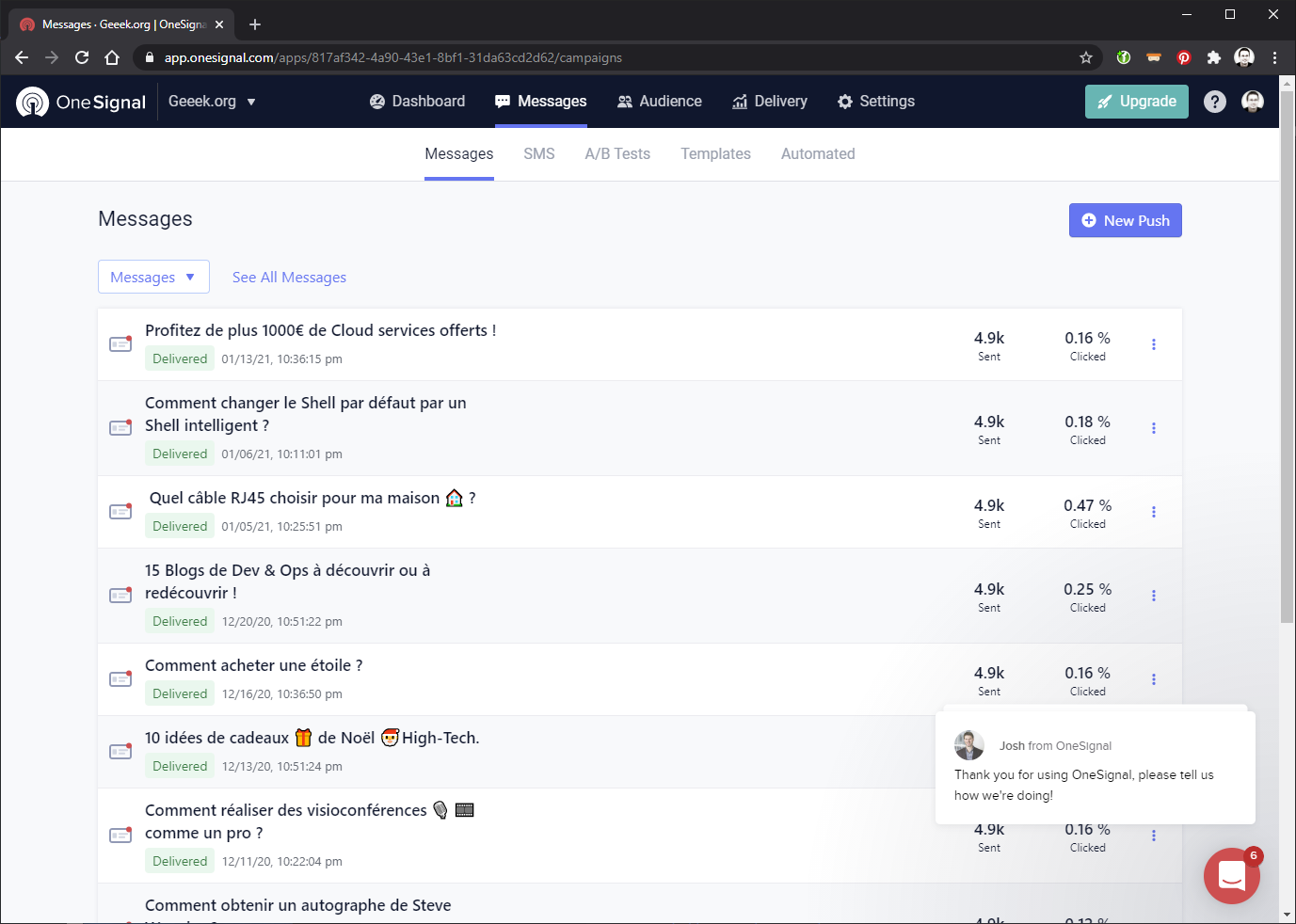Open options menu for câble RJ45 message
Viewport: 1296px width, 924px height.
pos(1154,512)
